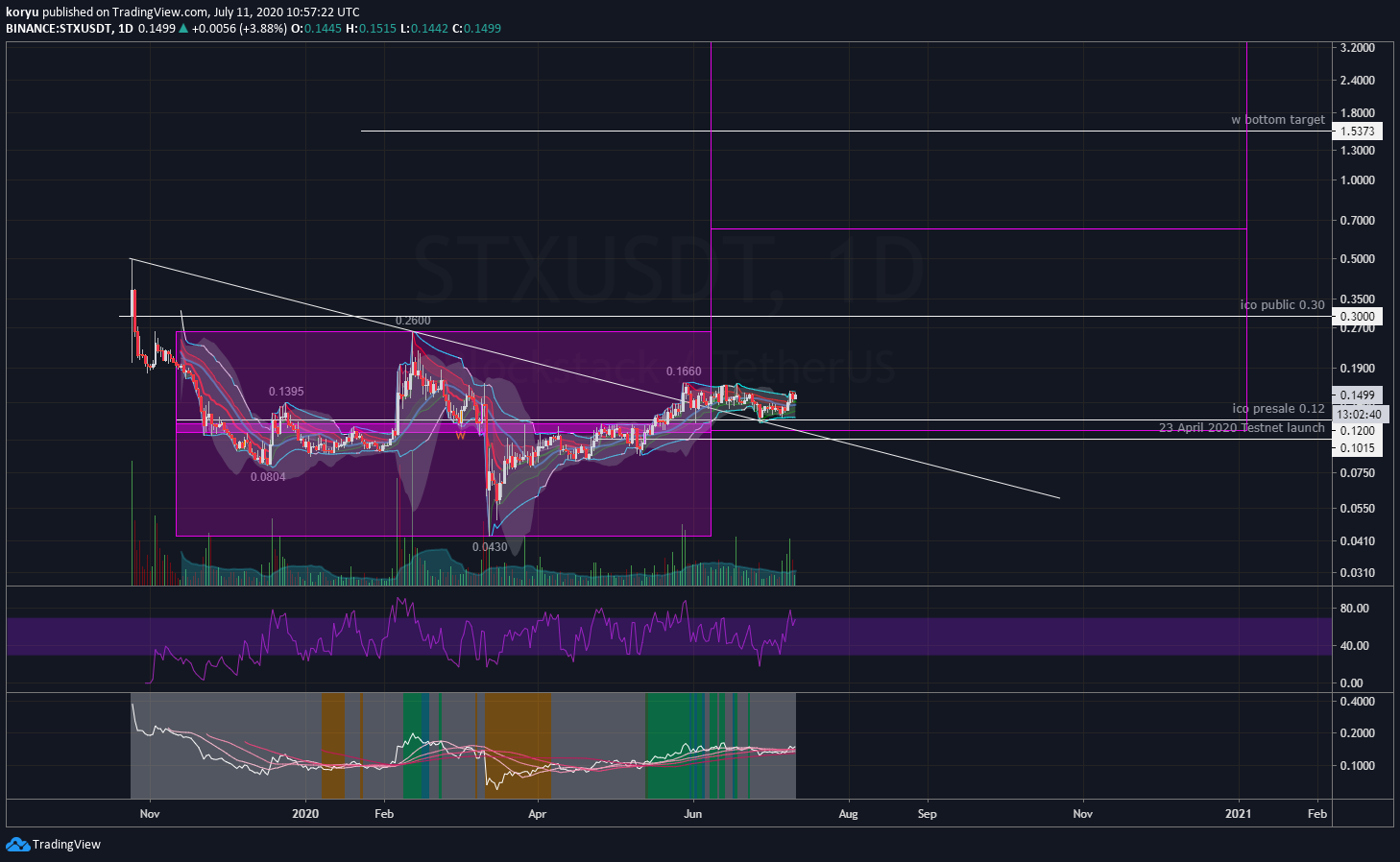Screen dimensions: 1400x862
Task: Select 3.2000 on the price axis
Action: coord(1357,48)
